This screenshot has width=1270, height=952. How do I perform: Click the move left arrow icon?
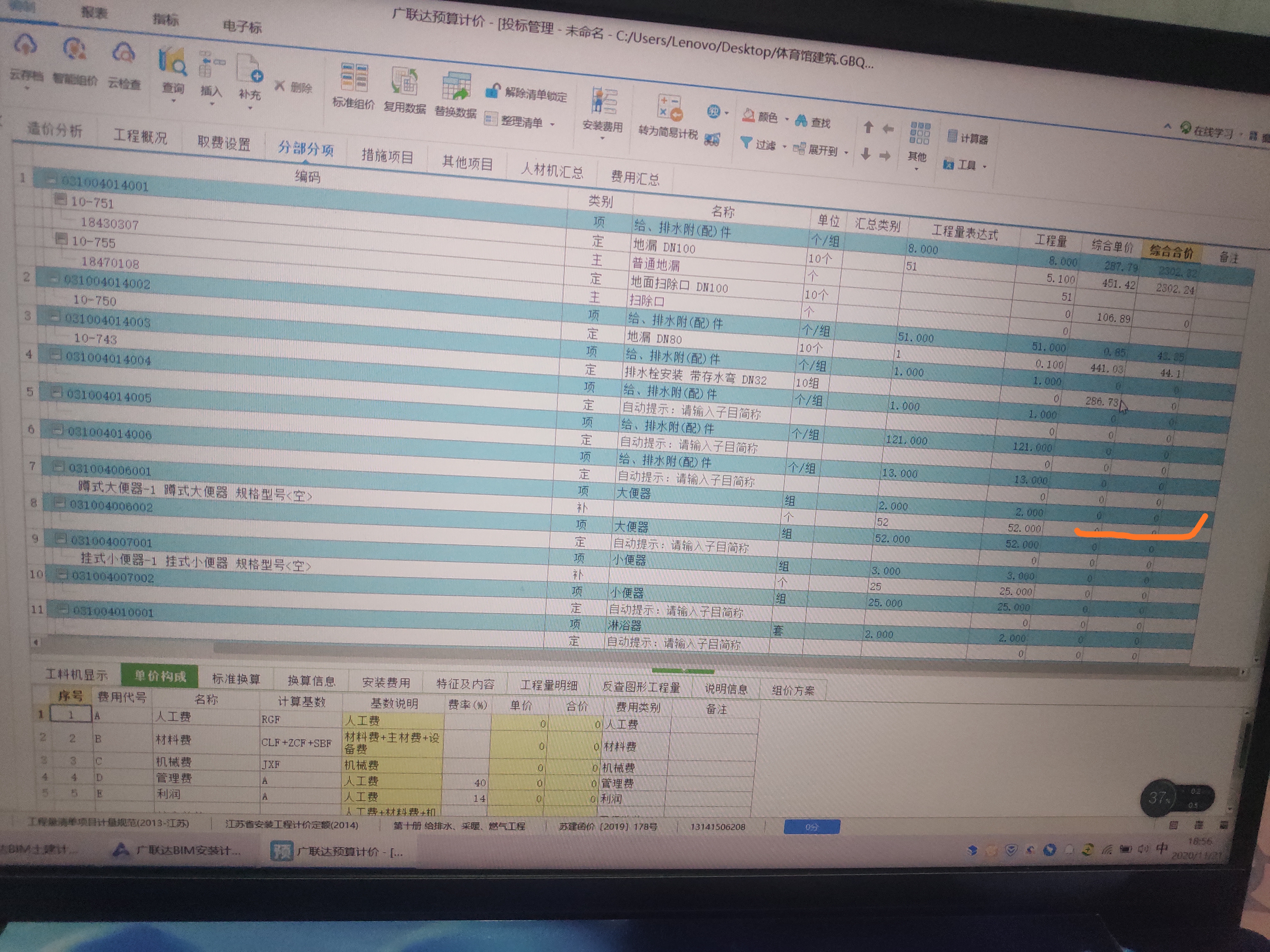(888, 128)
